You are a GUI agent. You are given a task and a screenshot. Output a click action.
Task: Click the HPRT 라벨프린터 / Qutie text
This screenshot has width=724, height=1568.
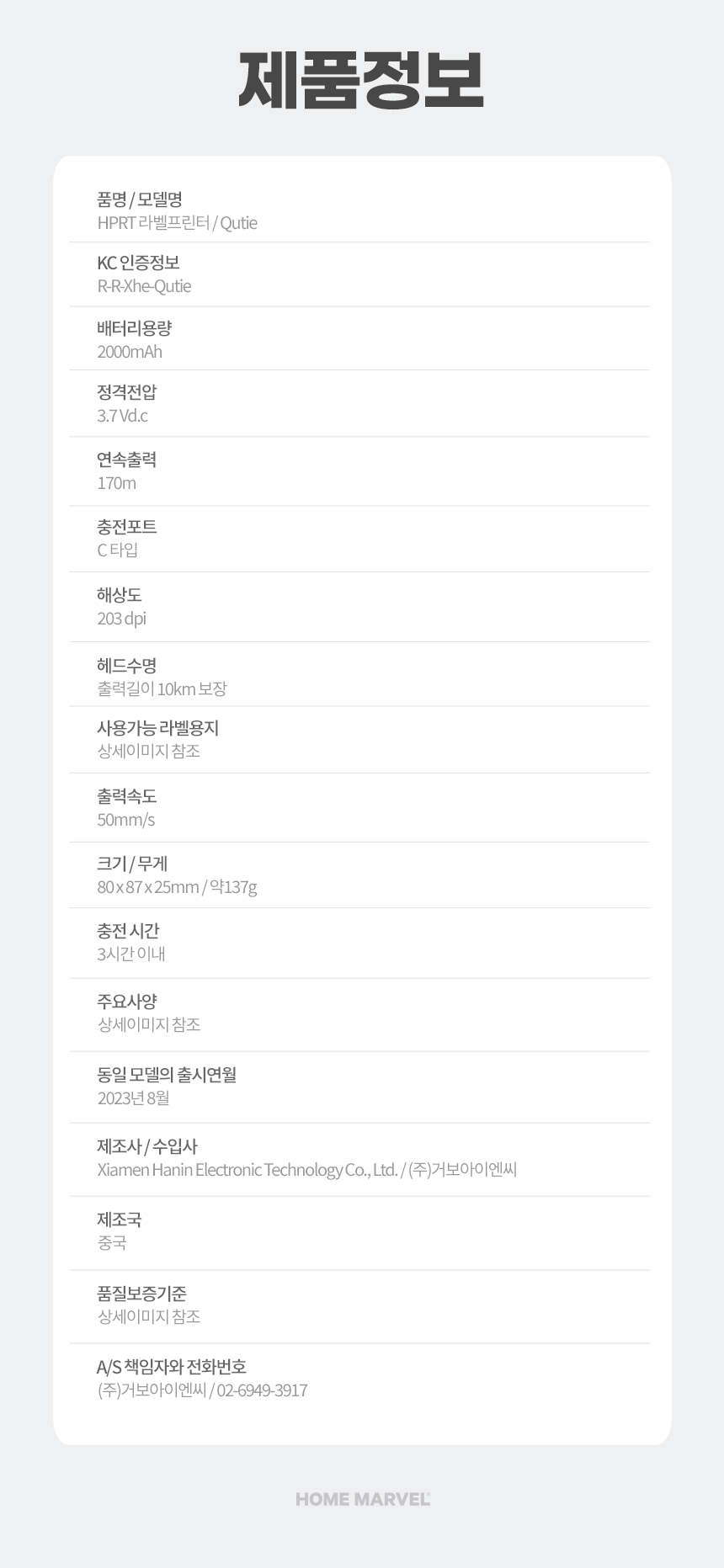[x=177, y=223]
